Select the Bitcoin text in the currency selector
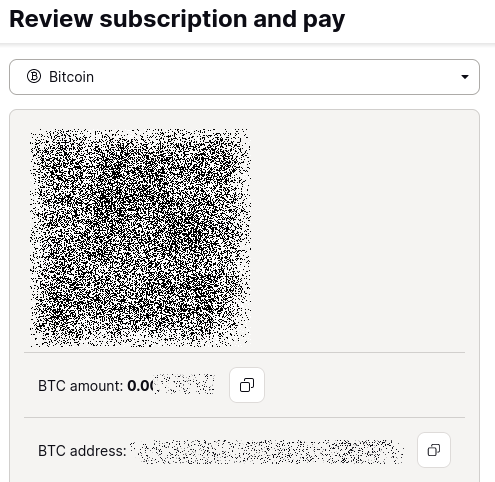Image resolution: width=495 pixels, height=482 pixels. click(x=71, y=77)
